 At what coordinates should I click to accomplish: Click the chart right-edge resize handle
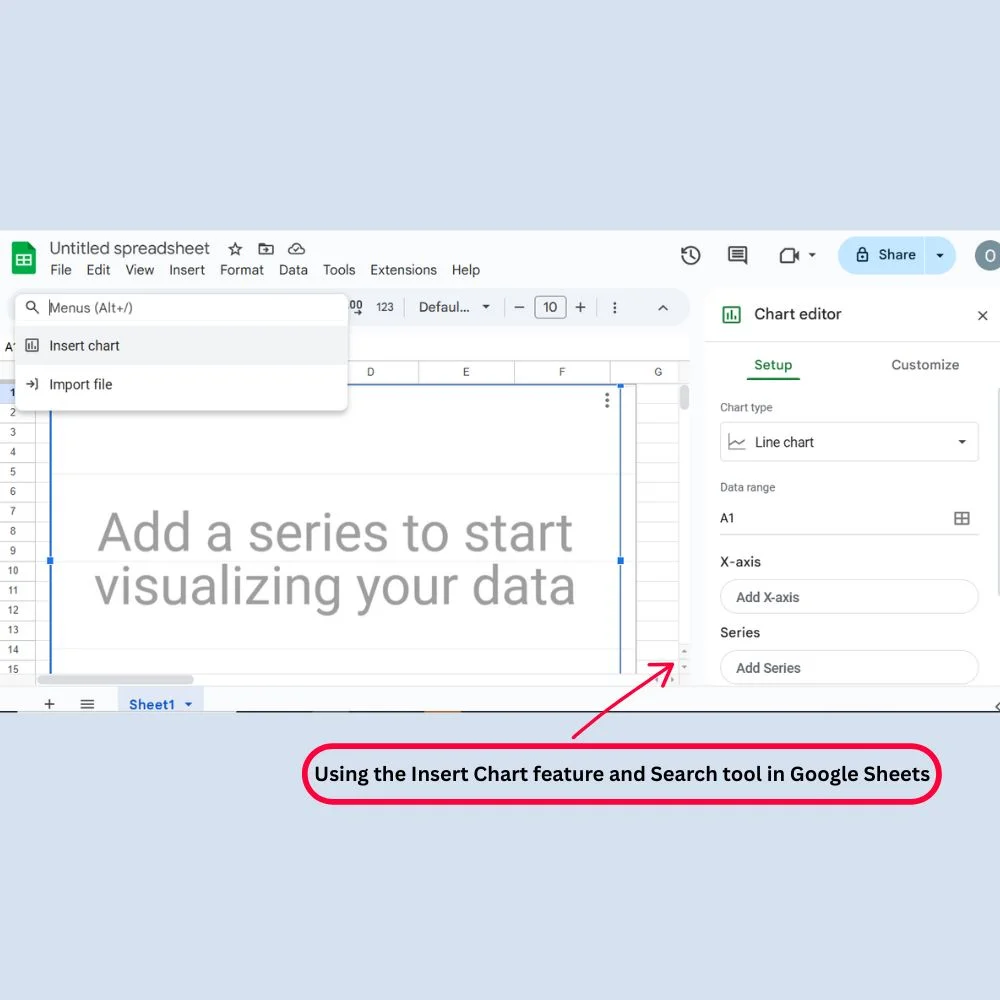(x=621, y=561)
